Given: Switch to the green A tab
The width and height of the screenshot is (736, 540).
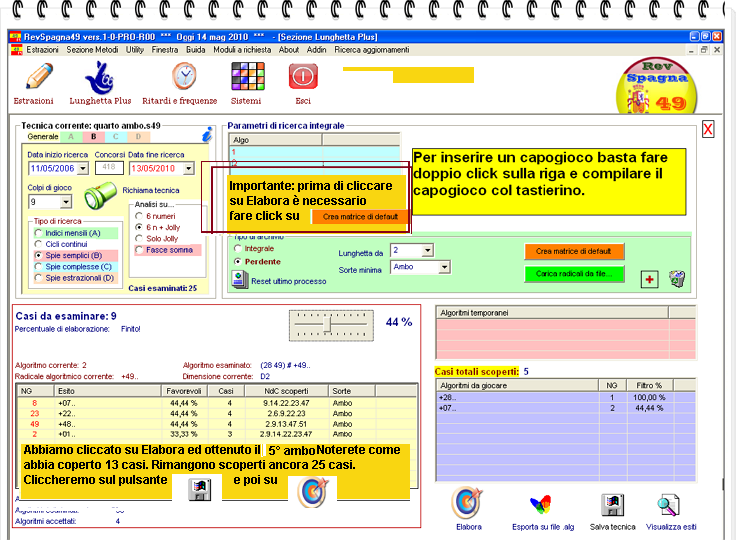Looking at the screenshot, I should click(x=71, y=137).
